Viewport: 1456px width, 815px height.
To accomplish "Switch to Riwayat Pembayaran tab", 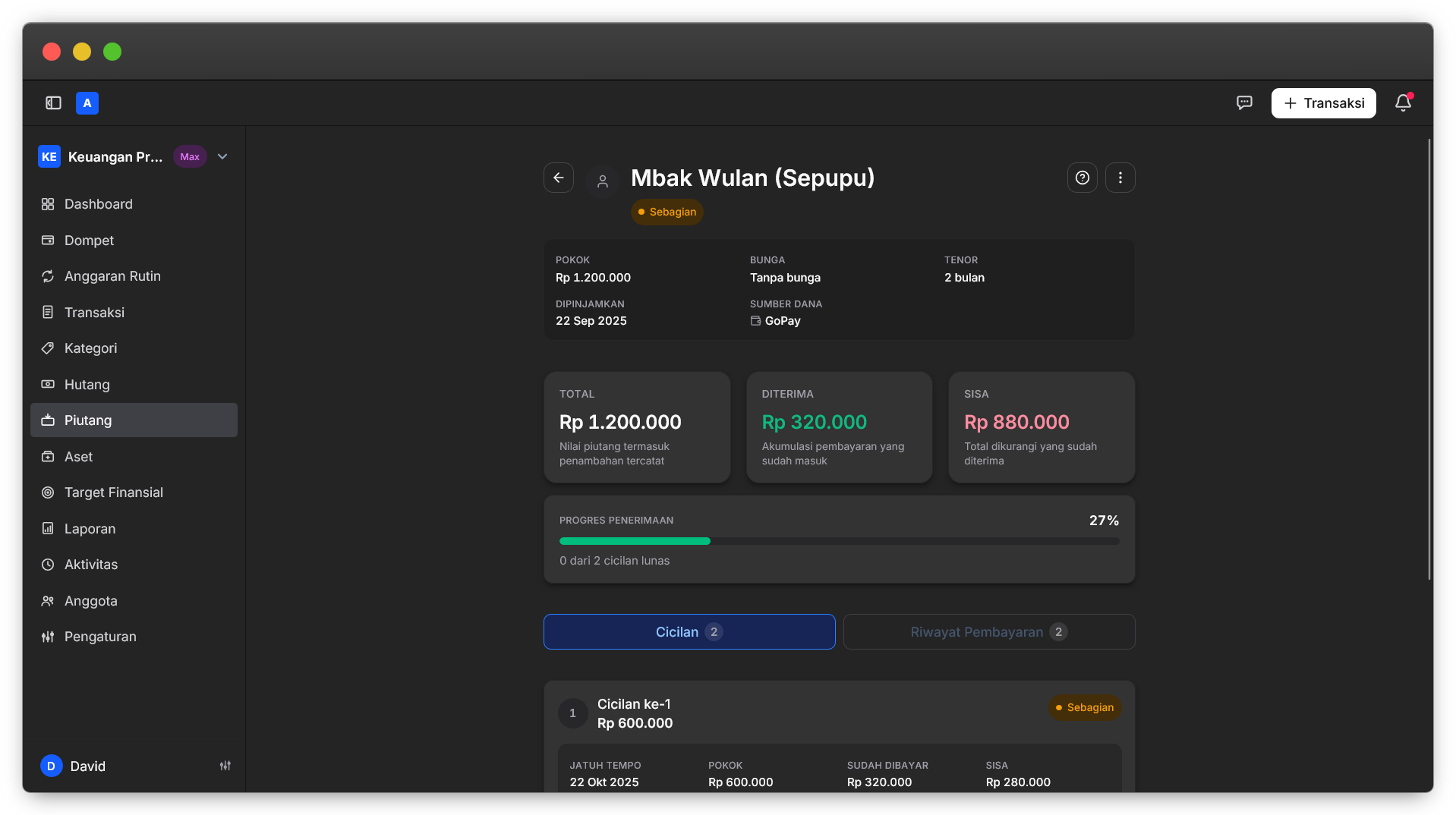I will (x=989, y=632).
